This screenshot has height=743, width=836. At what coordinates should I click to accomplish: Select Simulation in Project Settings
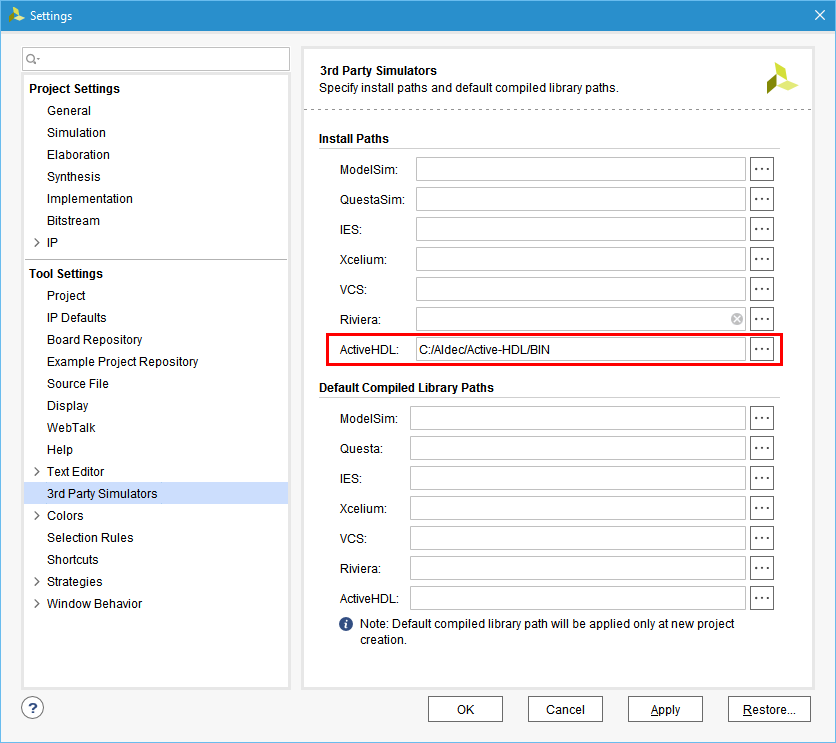tap(76, 132)
